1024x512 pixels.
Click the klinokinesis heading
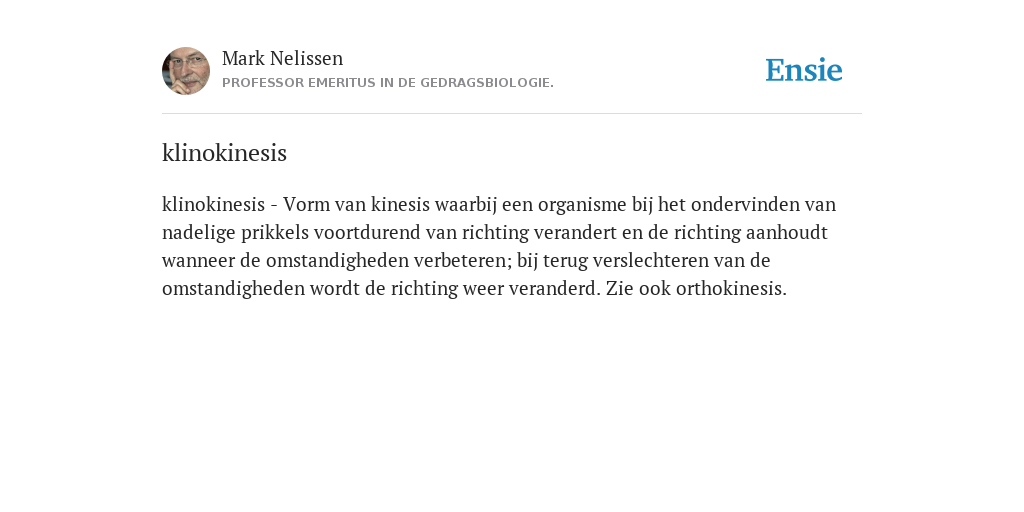(224, 153)
